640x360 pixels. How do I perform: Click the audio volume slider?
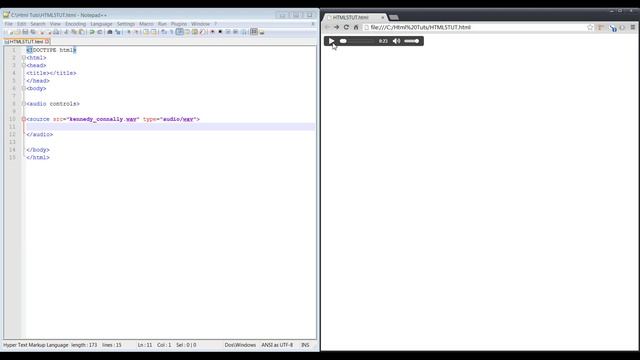(411, 41)
